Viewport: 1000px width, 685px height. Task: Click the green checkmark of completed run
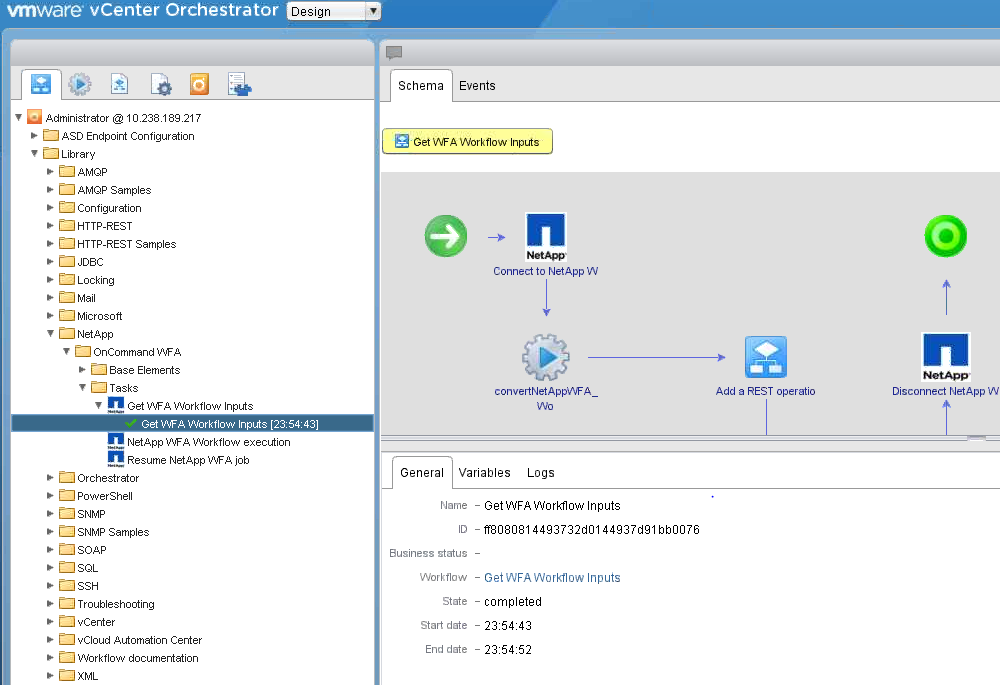coord(131,424)
